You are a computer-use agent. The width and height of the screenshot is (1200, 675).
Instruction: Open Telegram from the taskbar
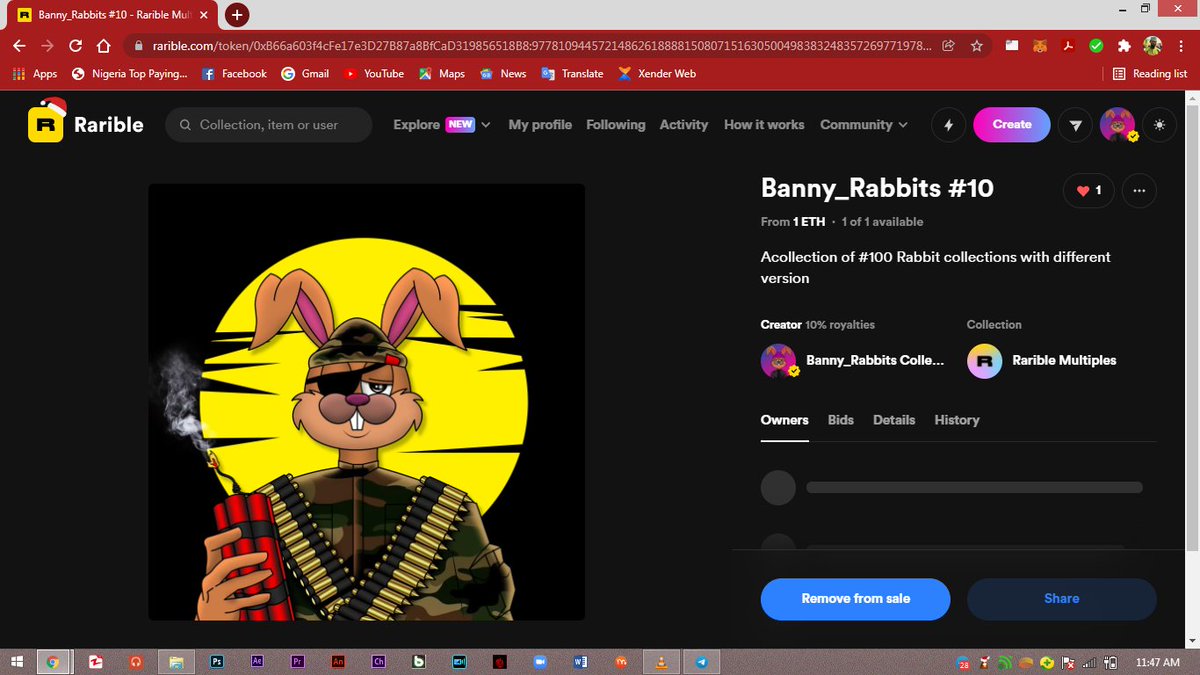point(701,661)
